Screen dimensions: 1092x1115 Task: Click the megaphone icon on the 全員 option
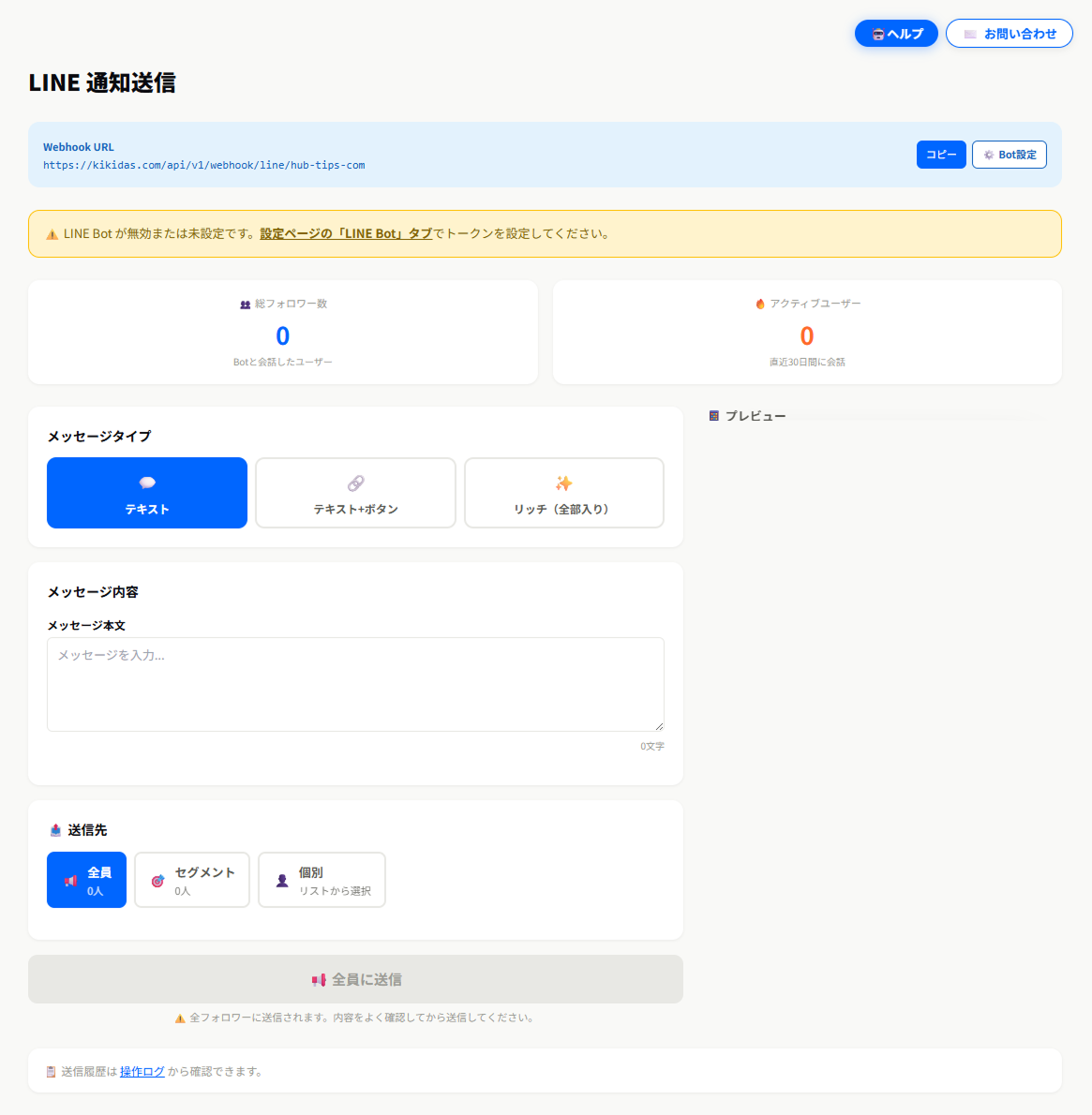click(70, 880)
